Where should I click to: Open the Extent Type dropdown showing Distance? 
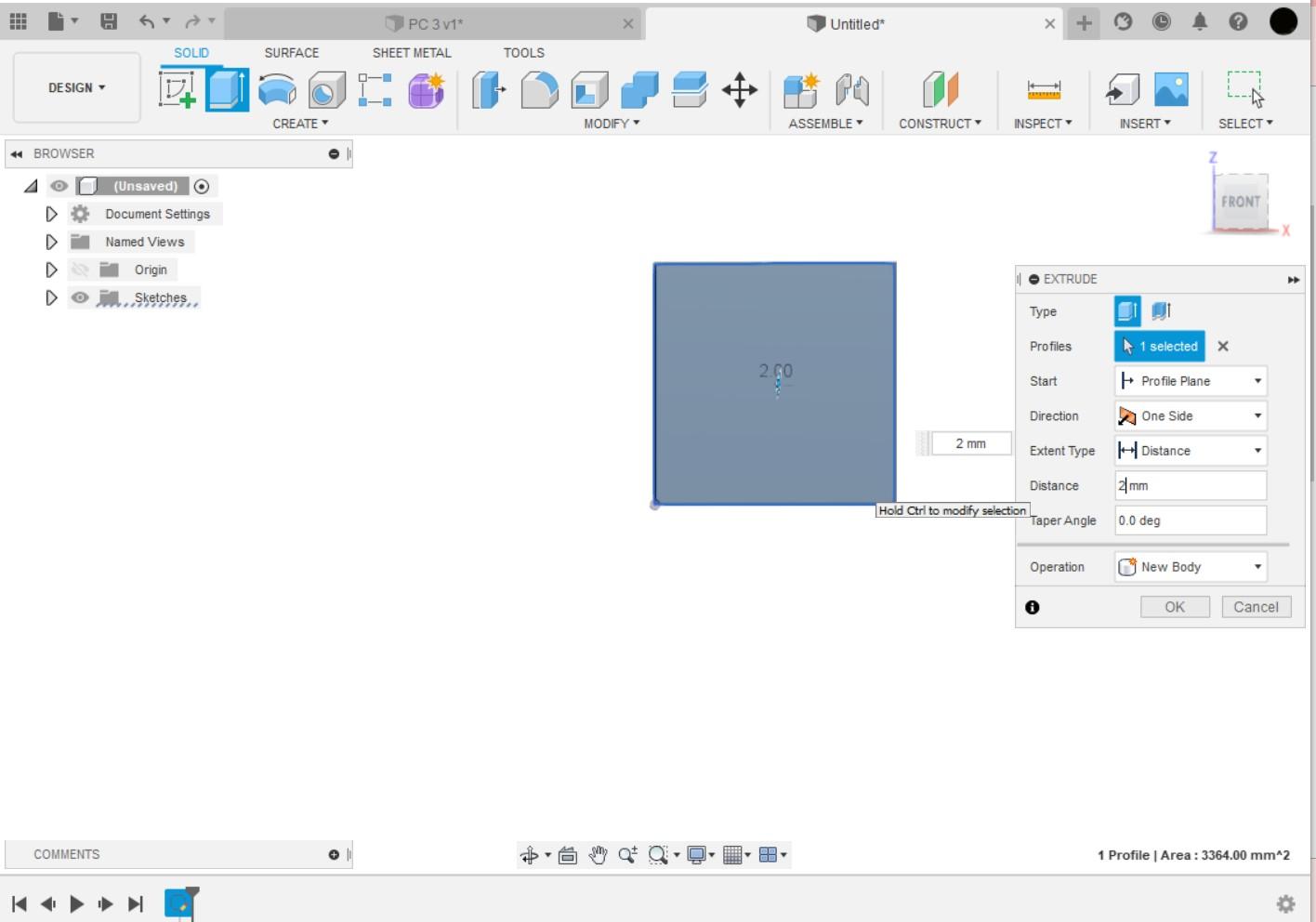pos(1191,451)
